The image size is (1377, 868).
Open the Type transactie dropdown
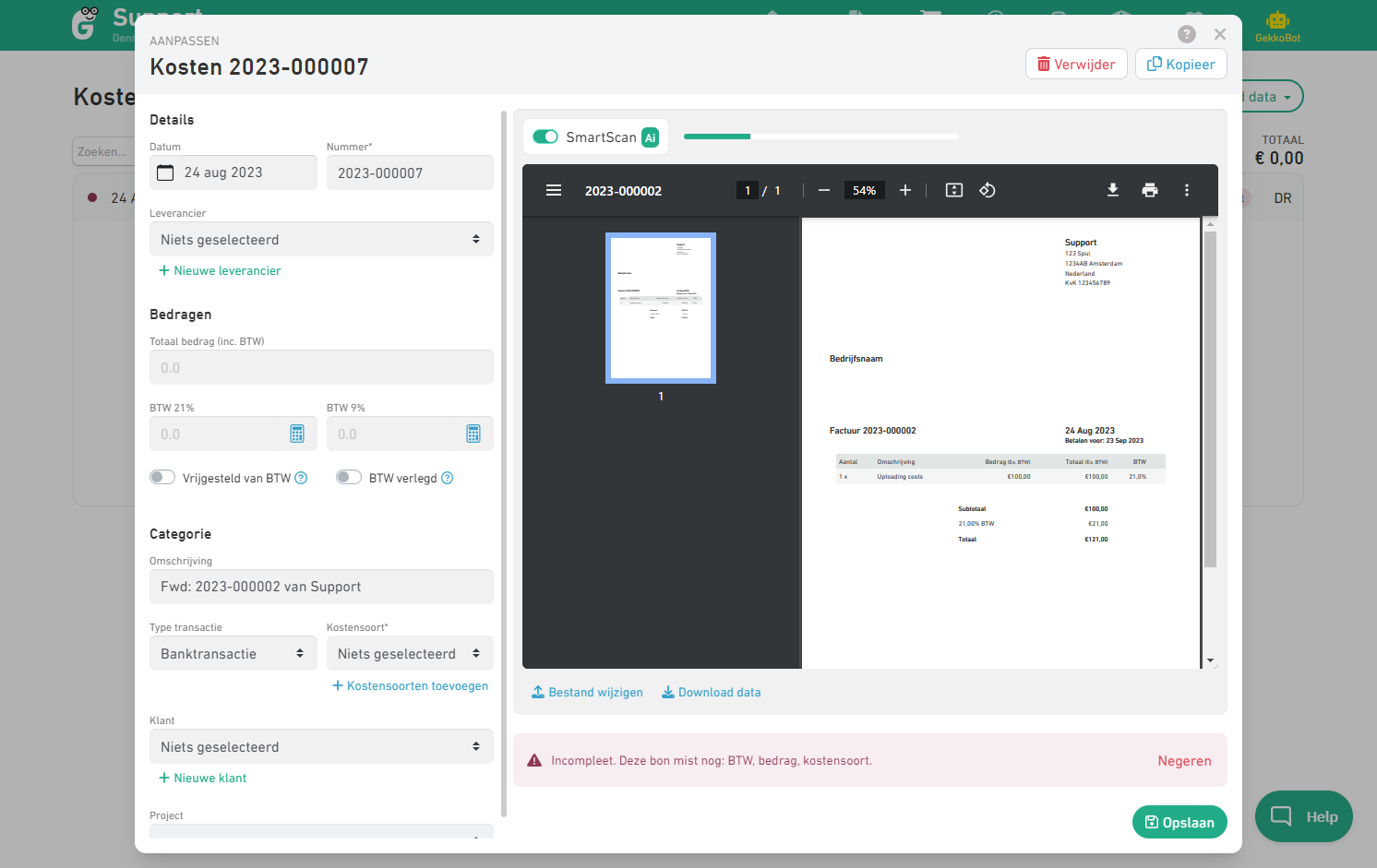(x=233, y=653)
